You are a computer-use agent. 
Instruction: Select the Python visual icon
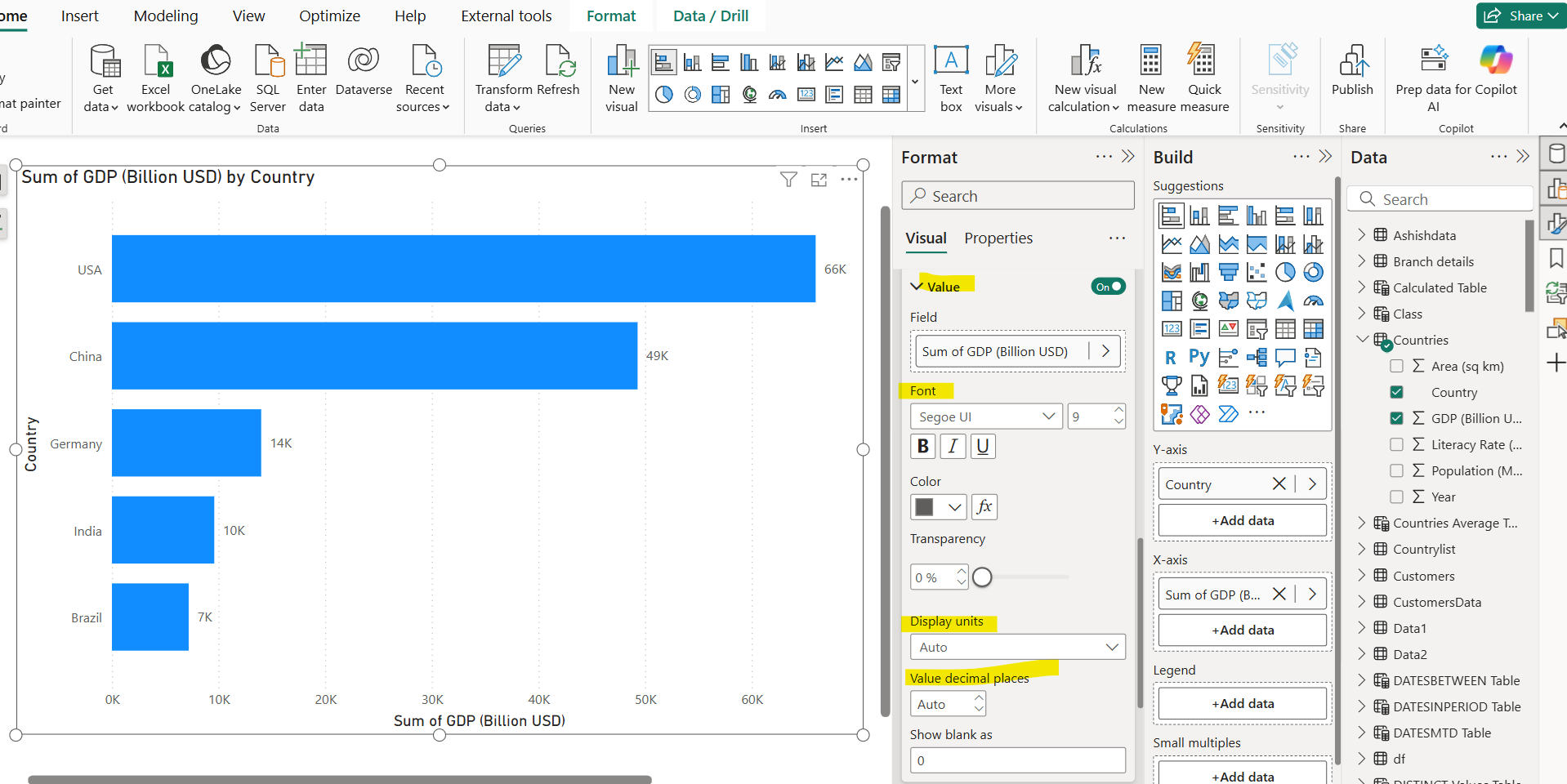(x=1199, y=357)
